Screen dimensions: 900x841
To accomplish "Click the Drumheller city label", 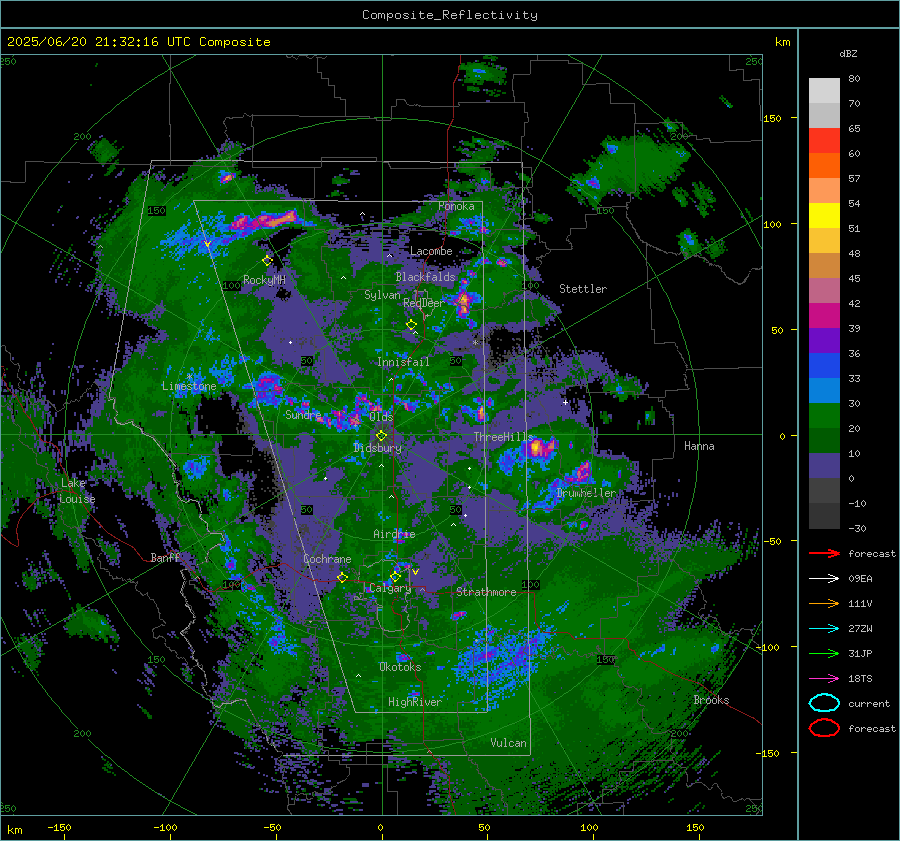I will (x=586, y=493).
